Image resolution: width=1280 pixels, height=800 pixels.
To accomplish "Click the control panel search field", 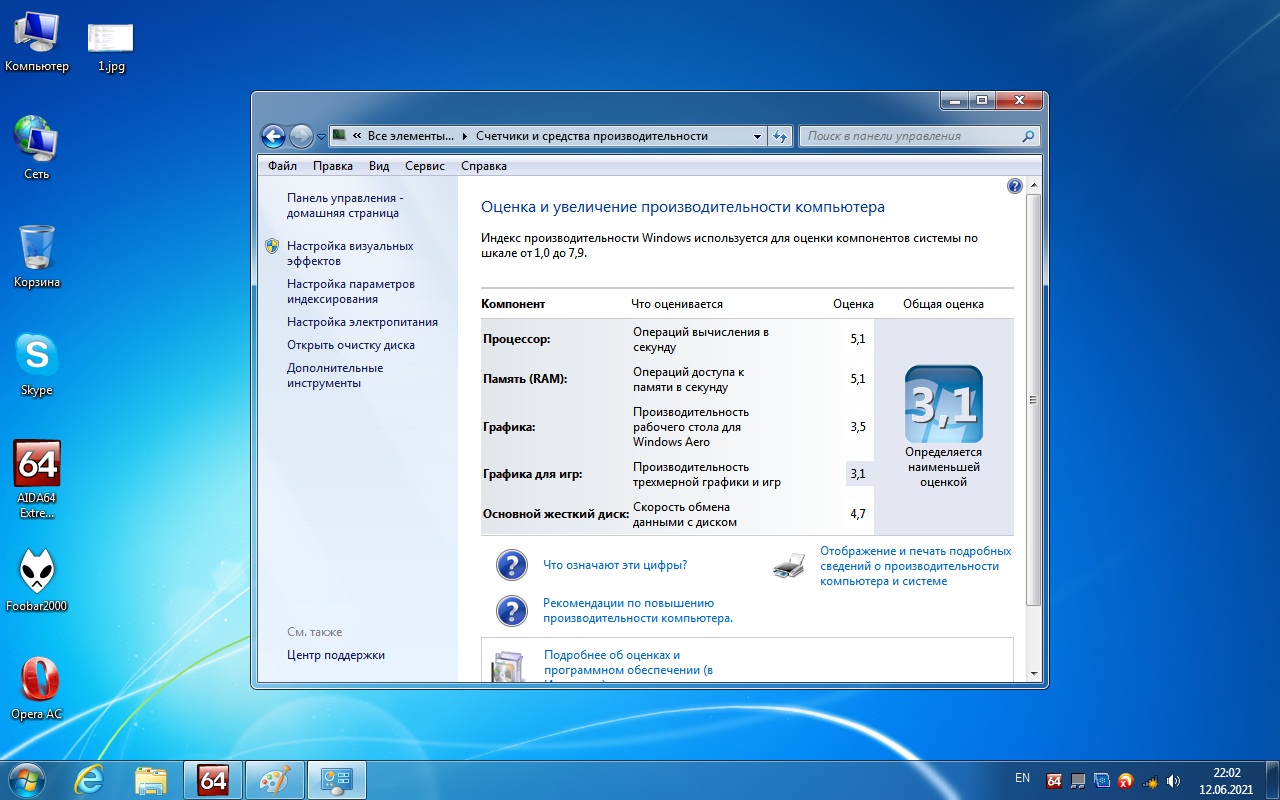I will (x=920, y=136).
